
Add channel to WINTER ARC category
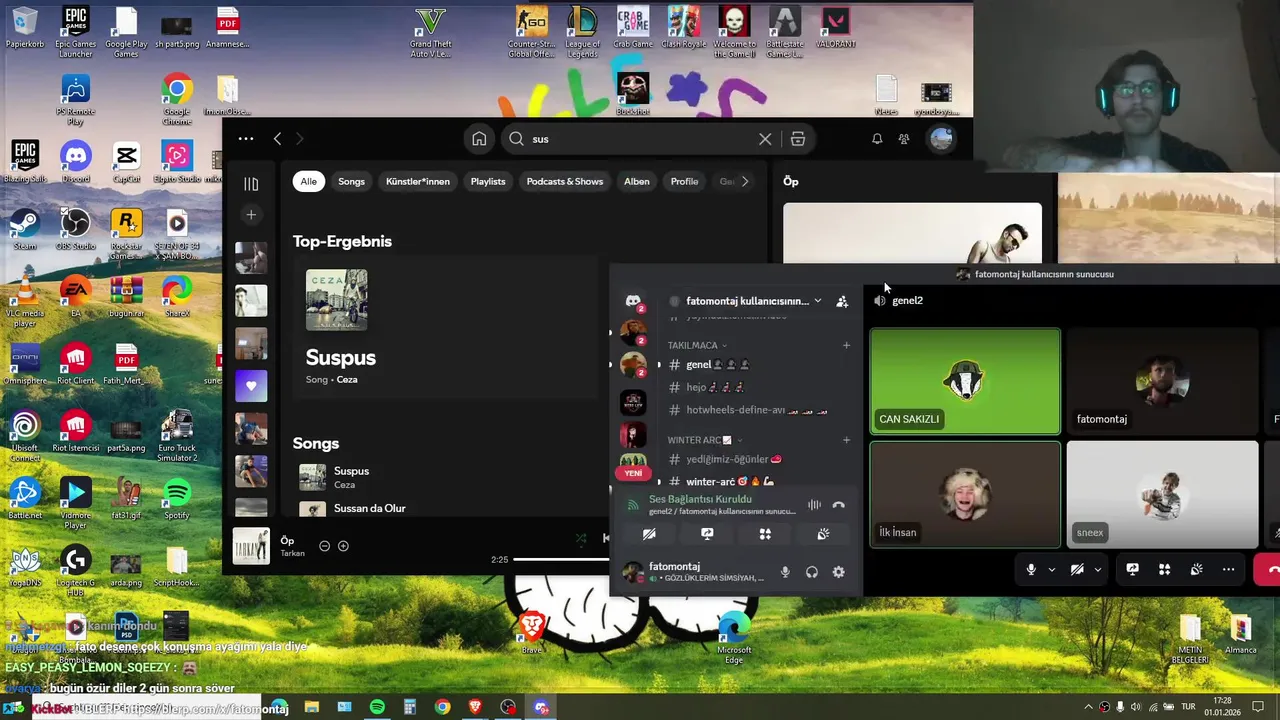click(x=846, y=440)
